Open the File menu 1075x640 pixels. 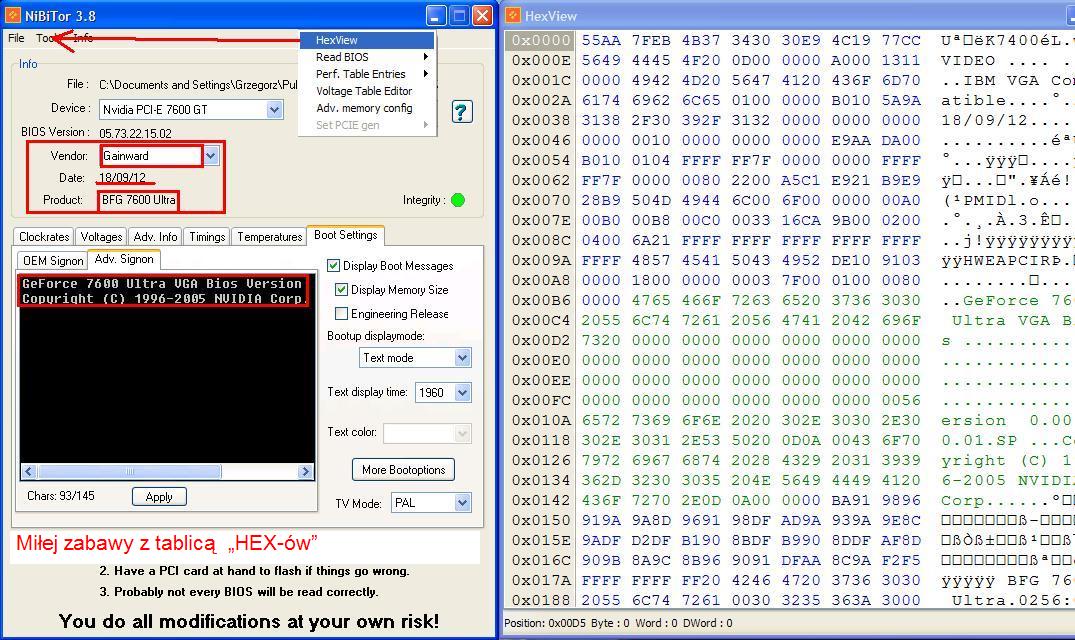[16, 38]
